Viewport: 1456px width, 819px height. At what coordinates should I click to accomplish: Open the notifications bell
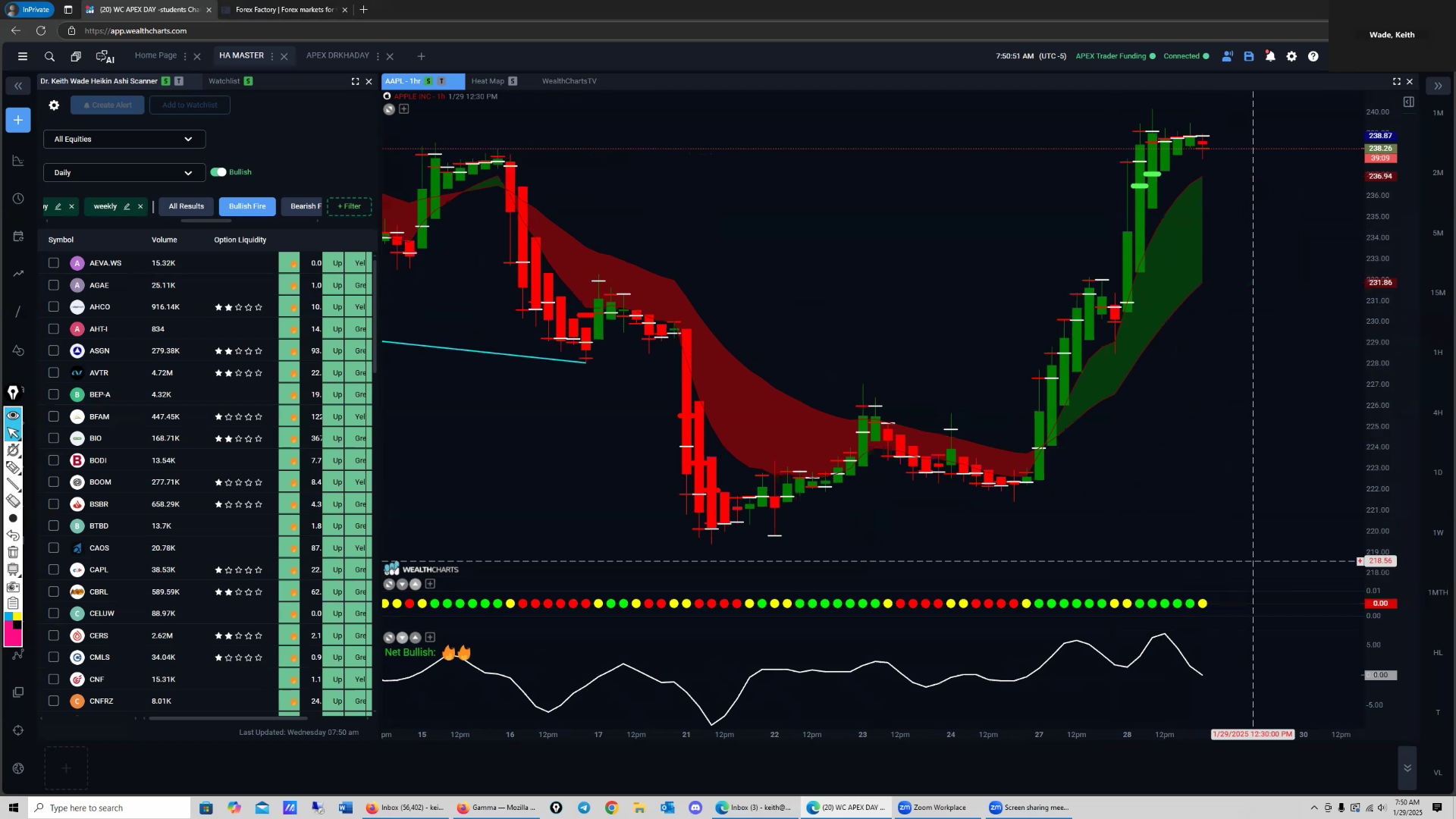click(x=1270, y=56)
